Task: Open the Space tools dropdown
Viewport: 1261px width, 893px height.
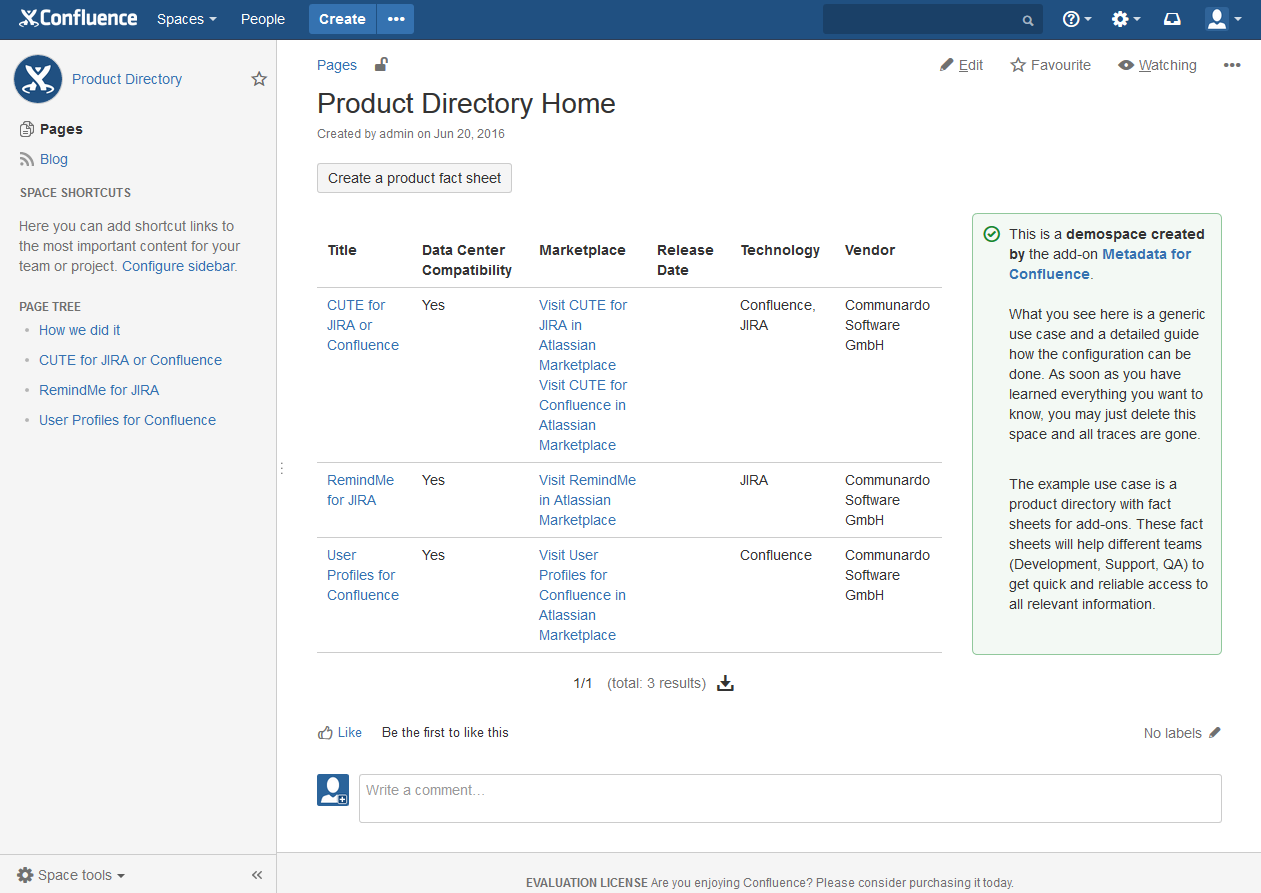Action: point(72,875)
